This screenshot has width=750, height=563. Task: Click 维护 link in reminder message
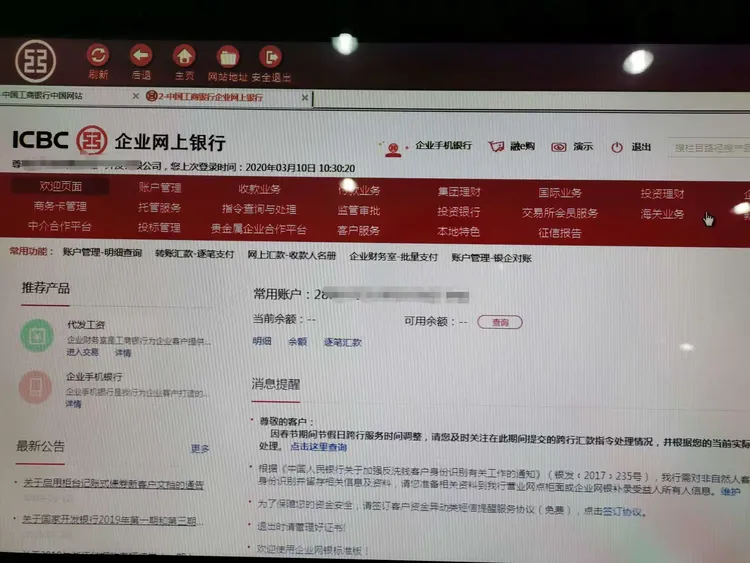731,491
